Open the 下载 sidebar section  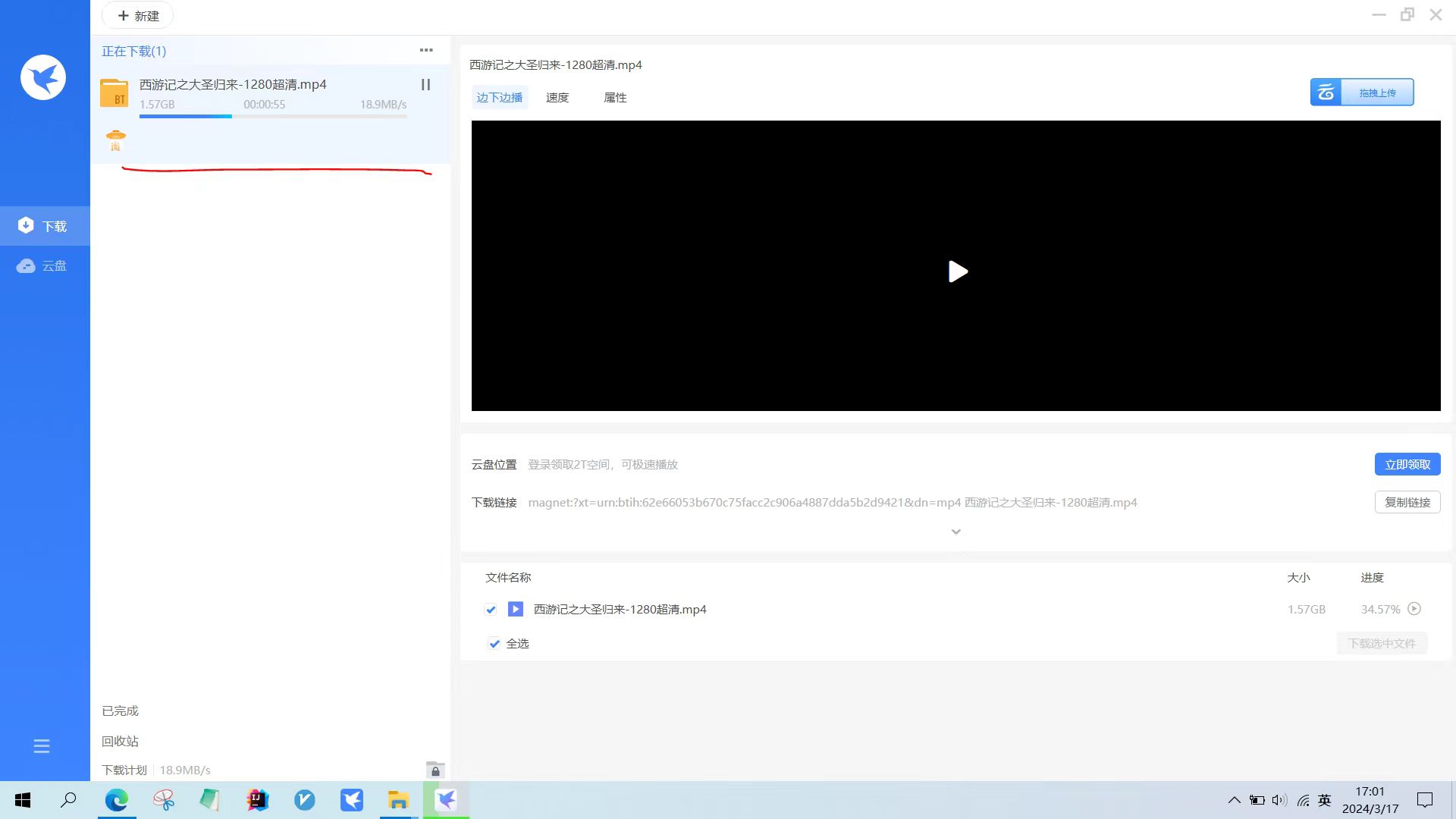tap(45, 226)
